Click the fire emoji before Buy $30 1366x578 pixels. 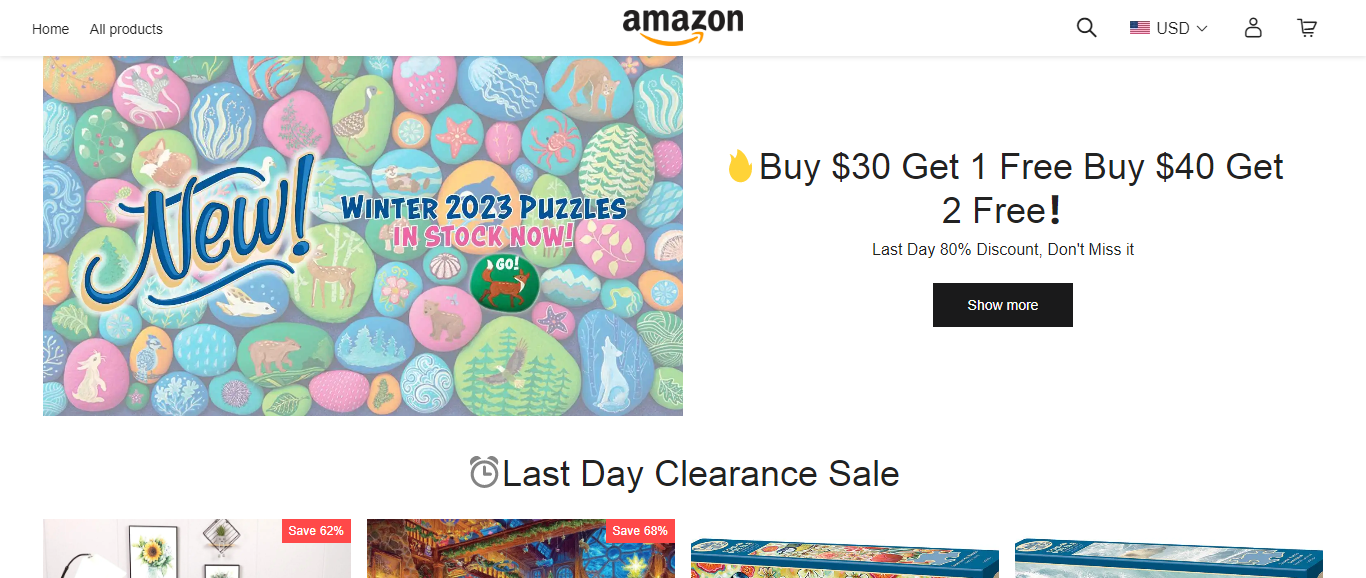click(x=740, y=166)
